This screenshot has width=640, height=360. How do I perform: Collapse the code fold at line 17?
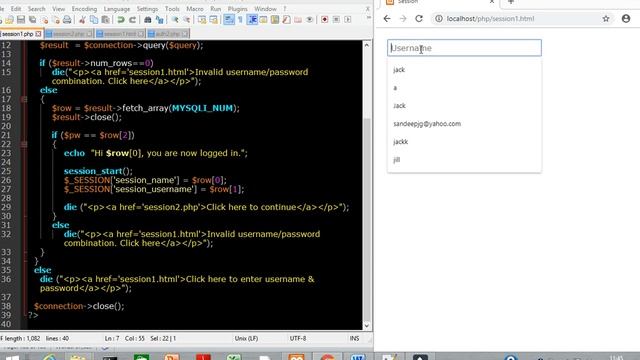point(24,99)
